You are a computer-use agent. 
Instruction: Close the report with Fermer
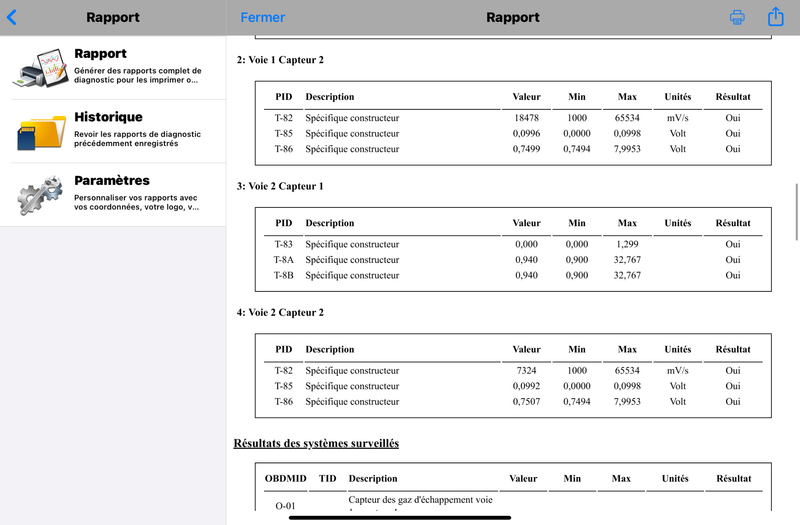(262, 17)
